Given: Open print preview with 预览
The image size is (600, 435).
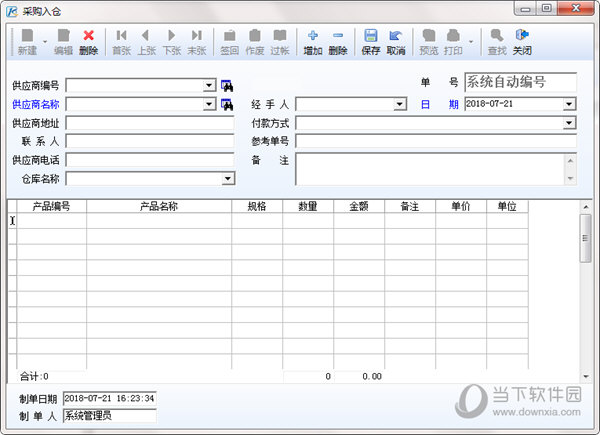Looking at the screenshot, I should tap(429, 42).
